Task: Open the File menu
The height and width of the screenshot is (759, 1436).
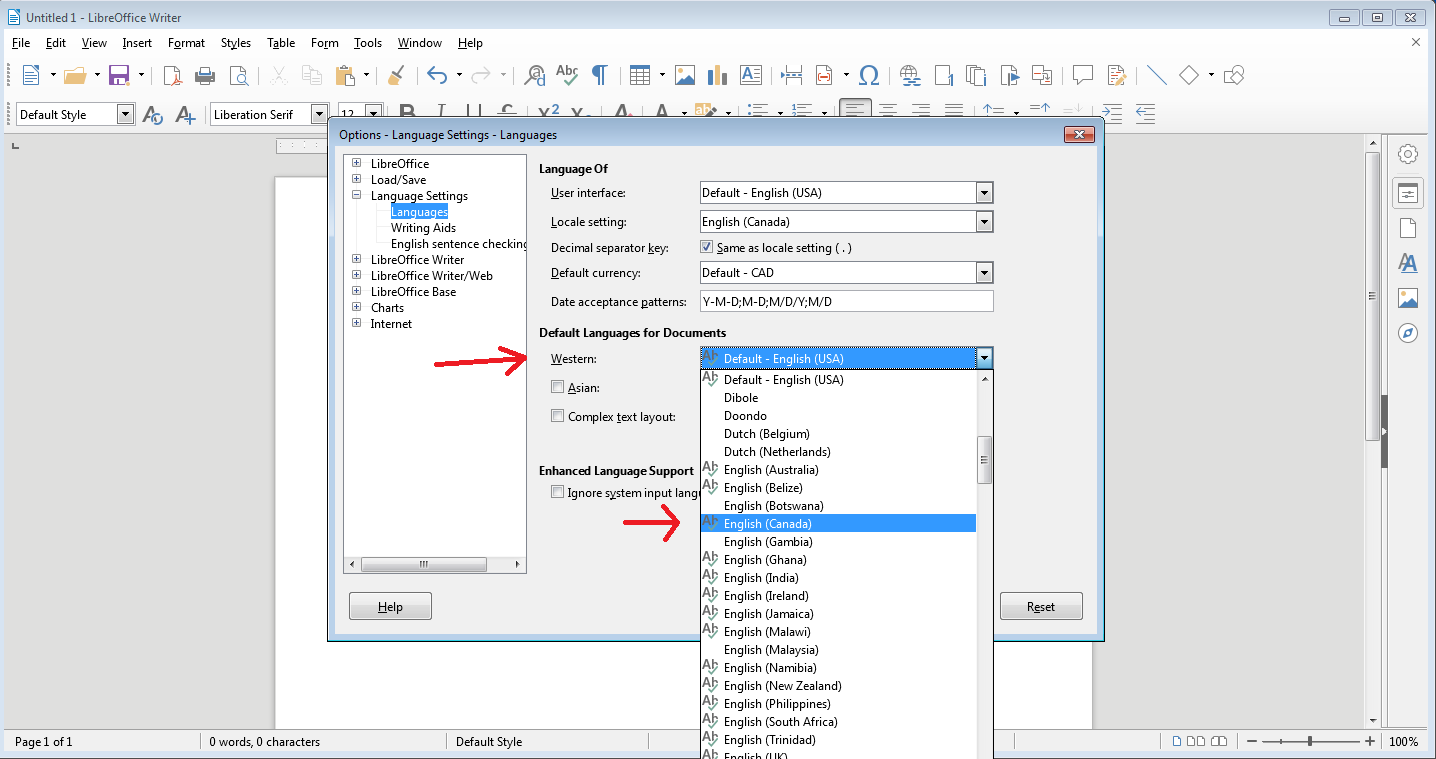Action: pyautogui.click(x=21, y=43)
